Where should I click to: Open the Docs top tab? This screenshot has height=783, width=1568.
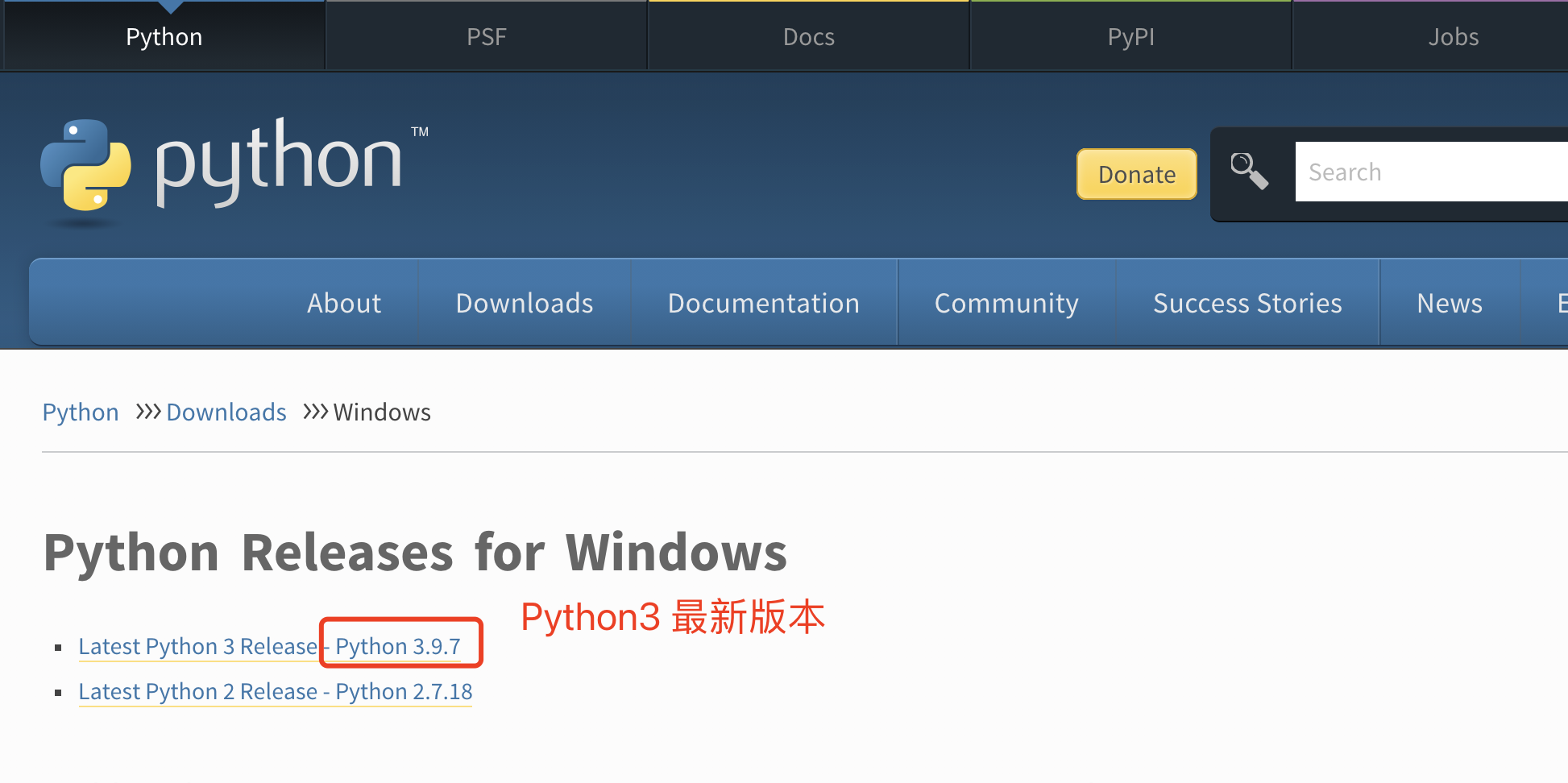[809, 37]
